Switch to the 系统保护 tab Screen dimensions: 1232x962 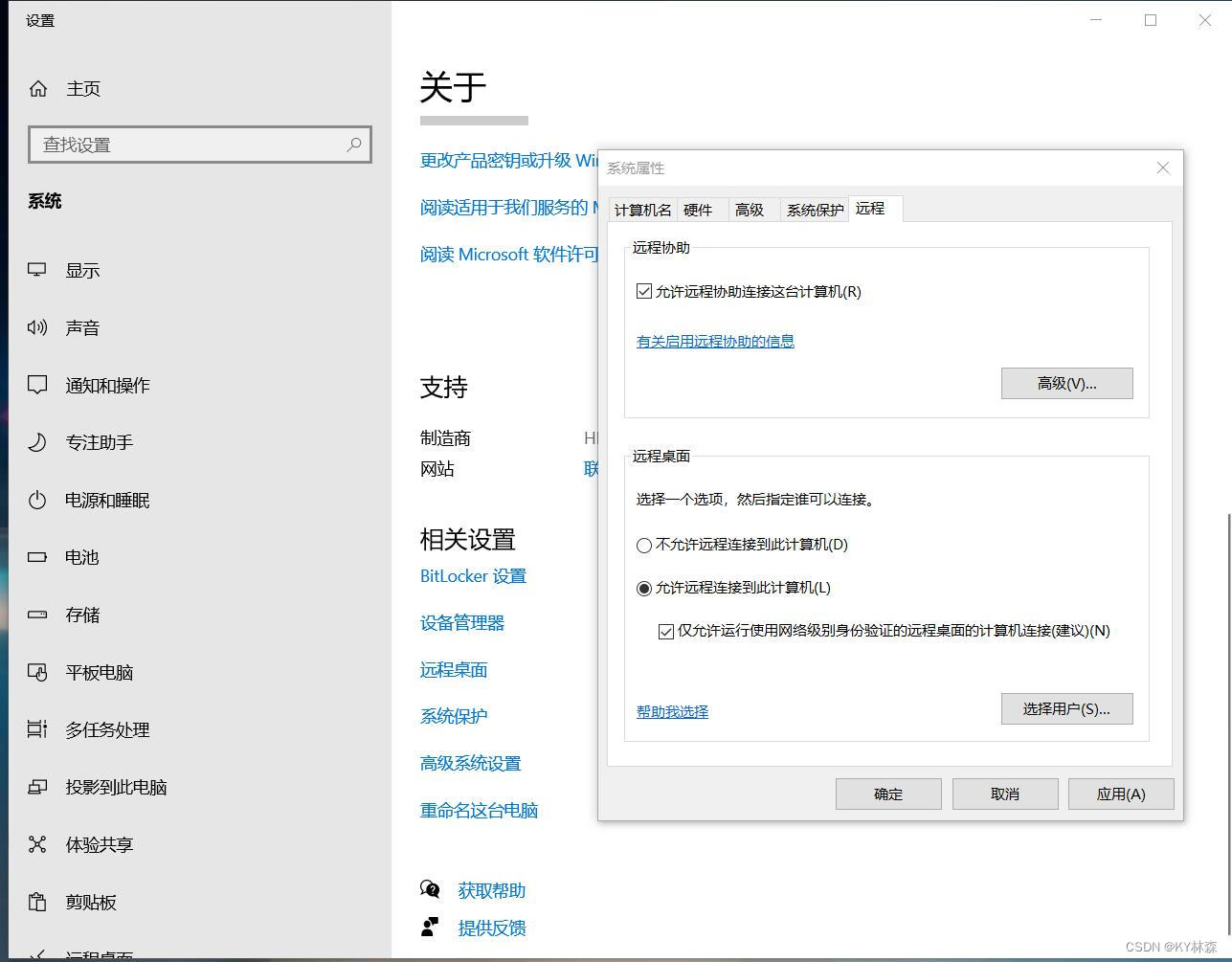pyautogui.click(x=815, y=210)
